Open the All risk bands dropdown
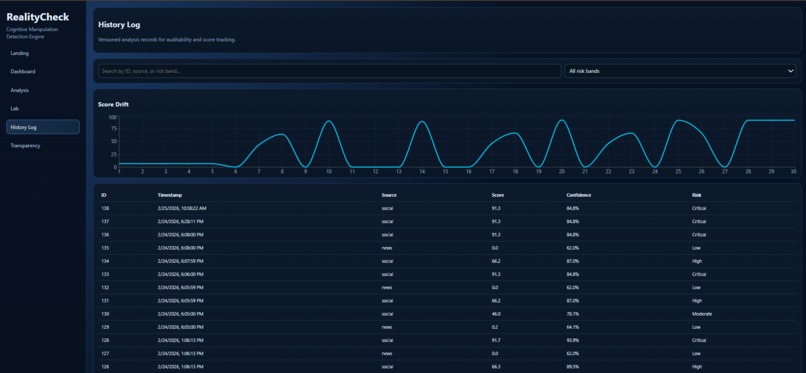The width and height of the screenshot is (806, 373). [680, 71]
